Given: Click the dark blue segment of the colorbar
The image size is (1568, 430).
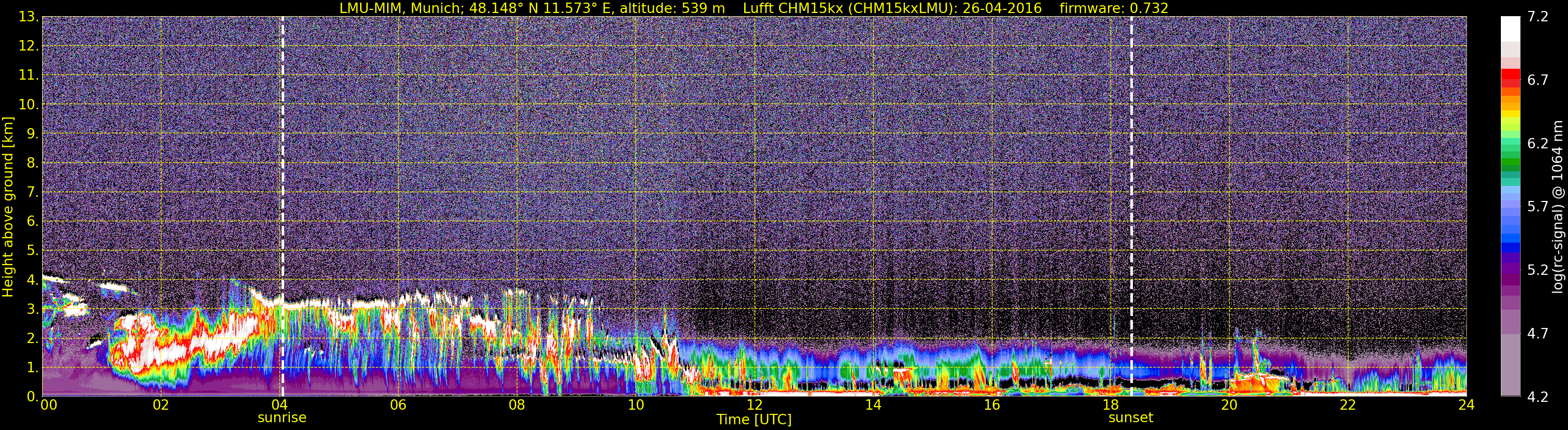Looking at the screenshot, I should 1510,247.
